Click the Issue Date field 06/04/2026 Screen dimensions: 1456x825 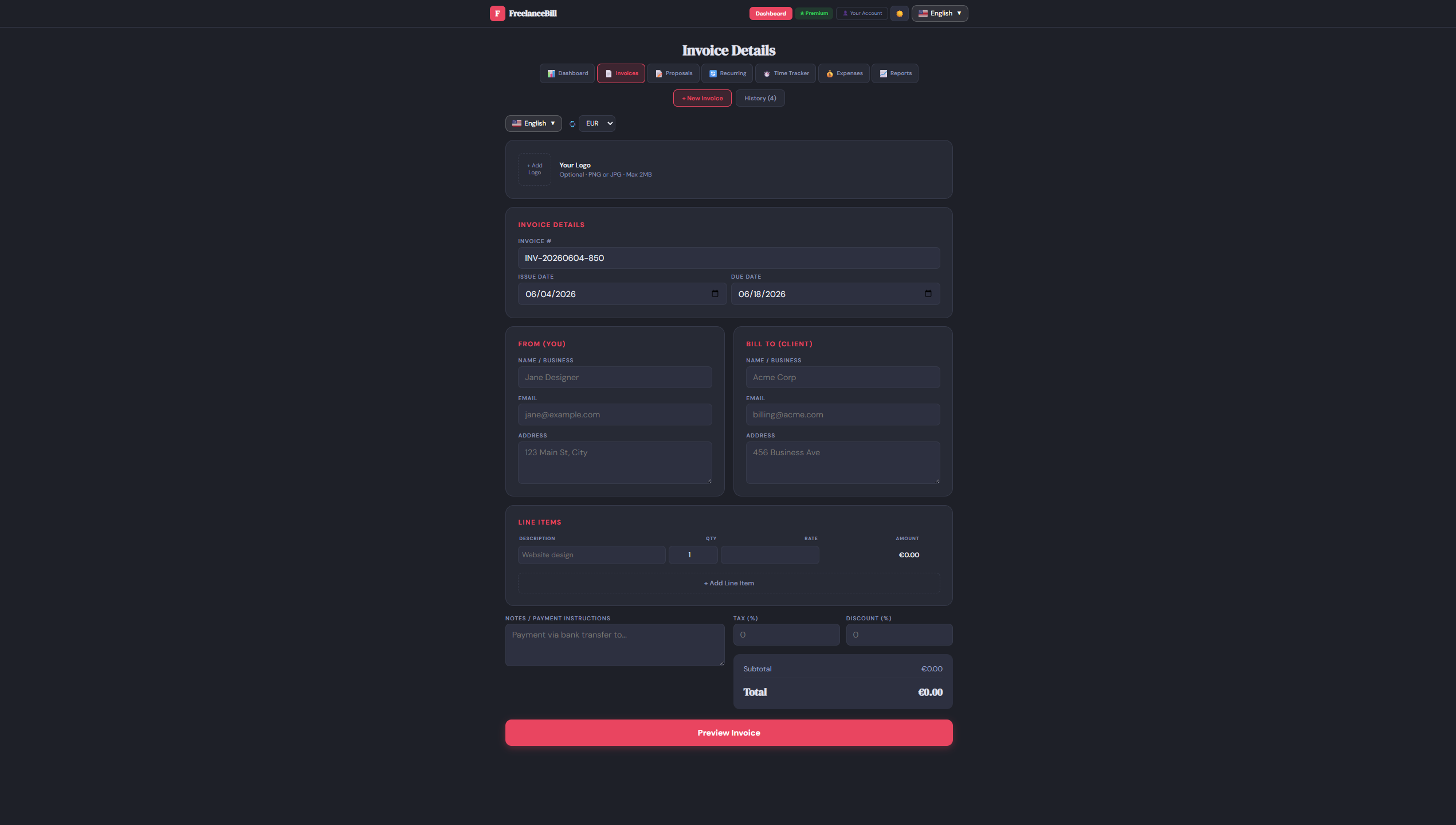point(622,294)
